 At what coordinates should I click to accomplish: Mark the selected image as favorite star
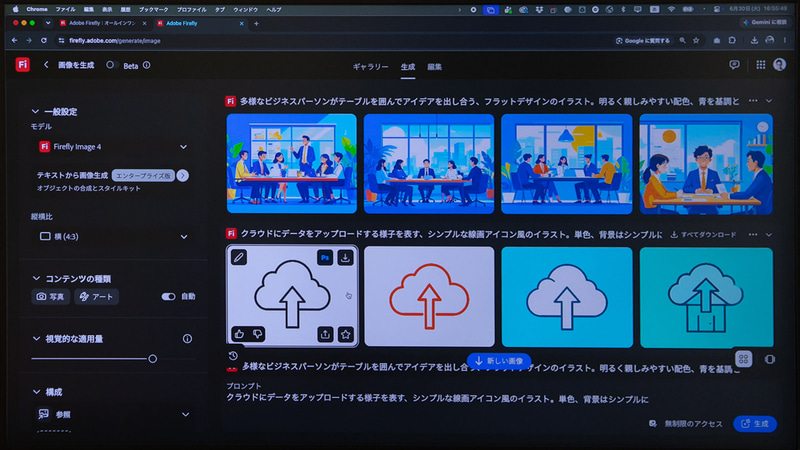click(346, 335)
